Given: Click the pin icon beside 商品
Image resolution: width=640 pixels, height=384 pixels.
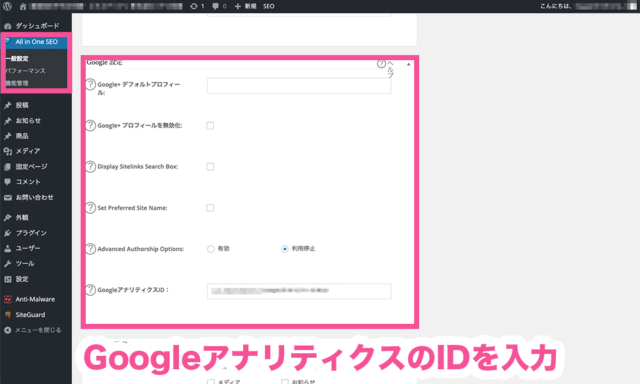Looking at the screenshot, I should (x=7, y=136).
